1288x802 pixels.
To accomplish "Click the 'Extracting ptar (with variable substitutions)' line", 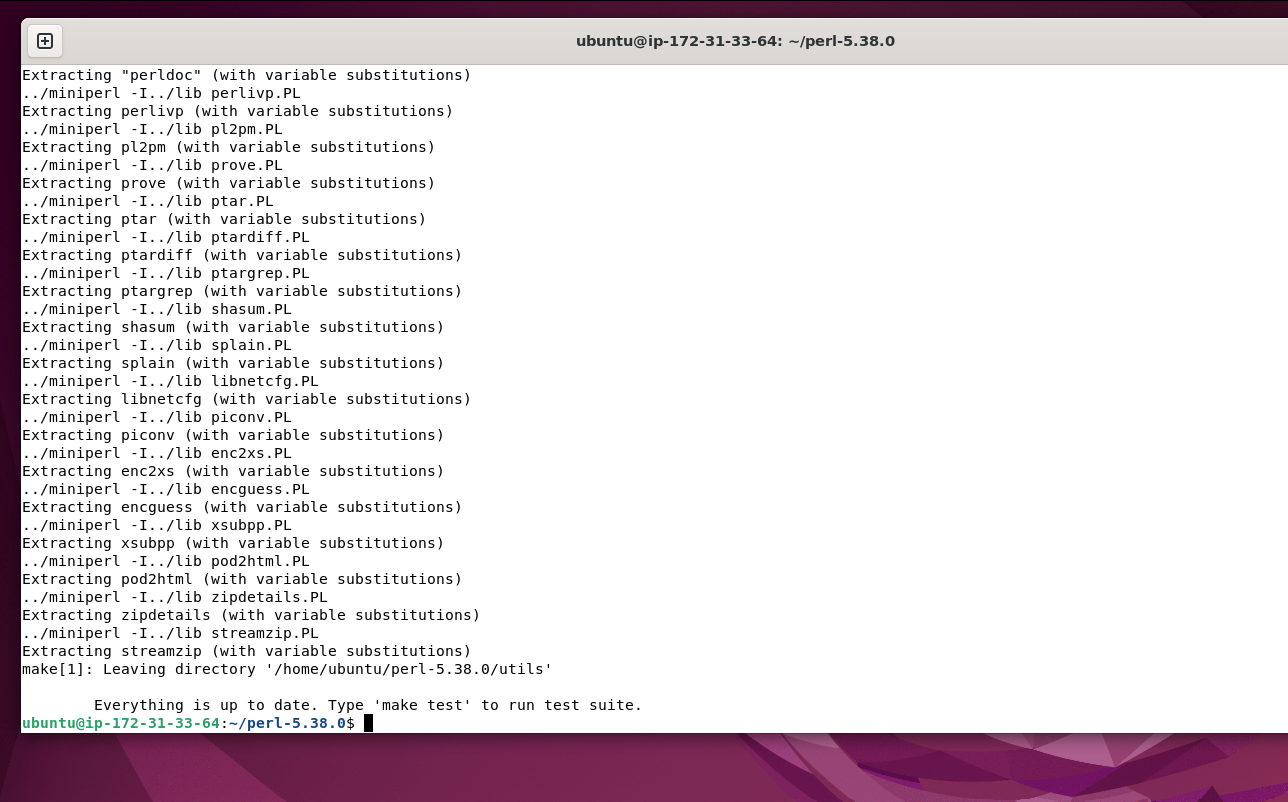I will [x=224, y=219].
